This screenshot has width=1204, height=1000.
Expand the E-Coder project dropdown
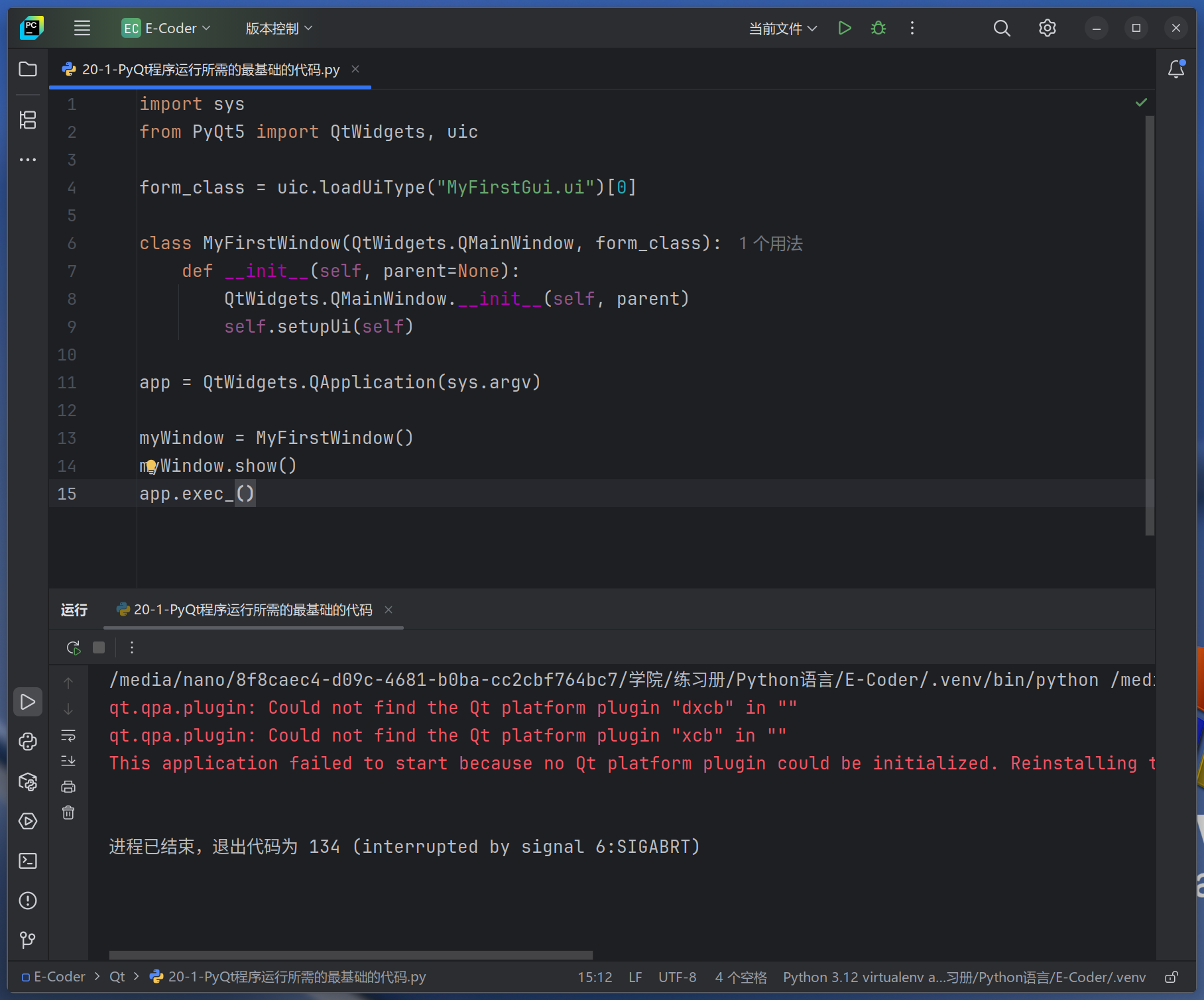pyautogui.click(x=166, y=28)
